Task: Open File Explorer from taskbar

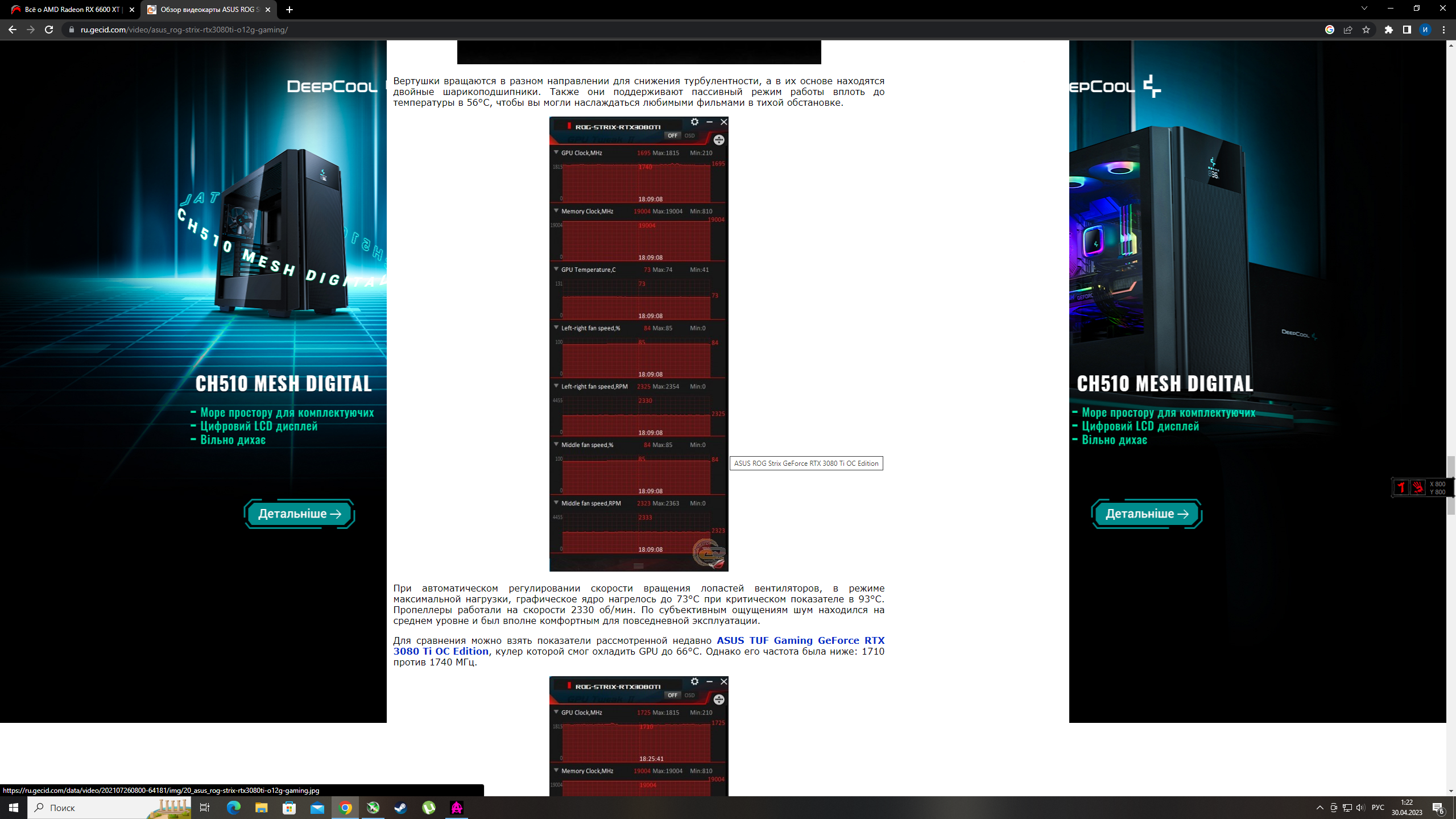Action: coord(261,808)
